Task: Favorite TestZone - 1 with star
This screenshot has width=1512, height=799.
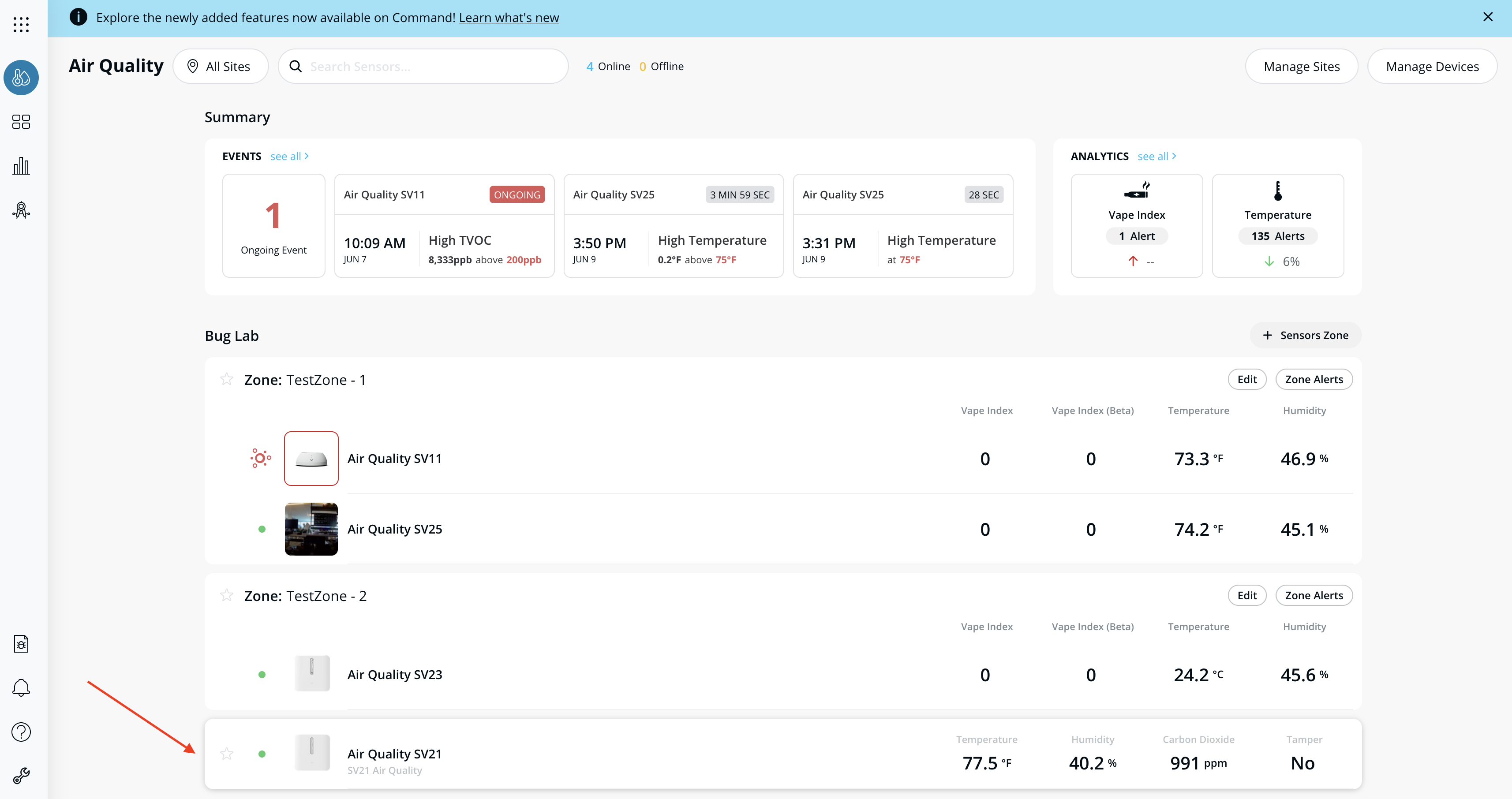Action: click(x=227, y=380)
